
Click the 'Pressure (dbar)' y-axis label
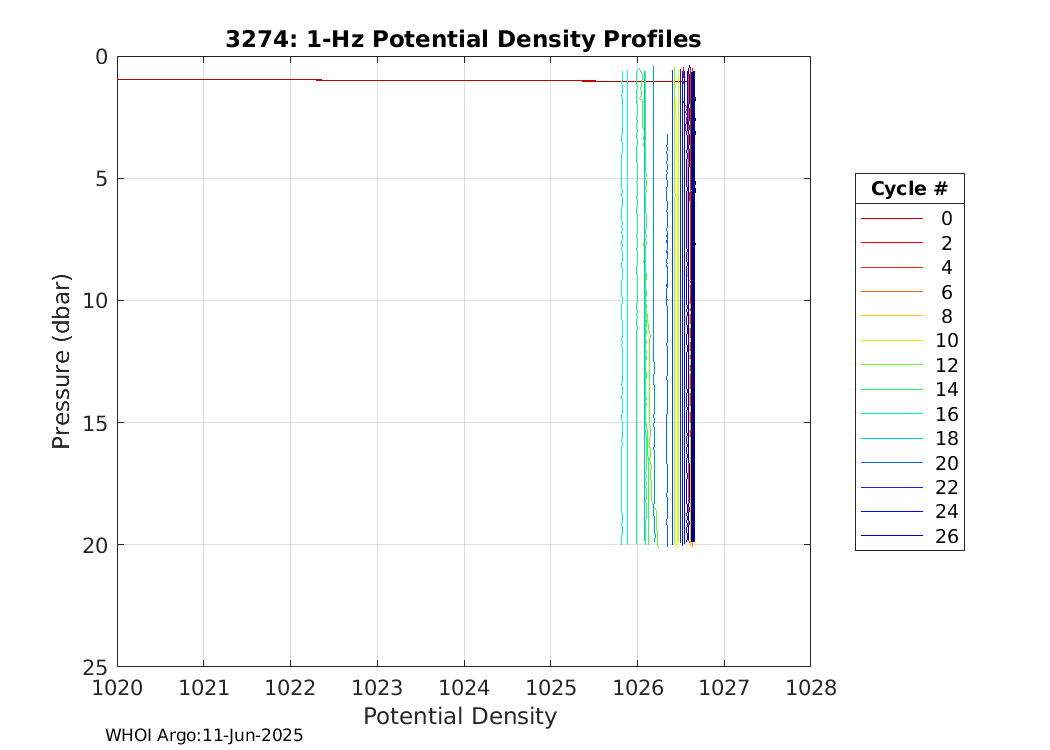click(61, 362)
